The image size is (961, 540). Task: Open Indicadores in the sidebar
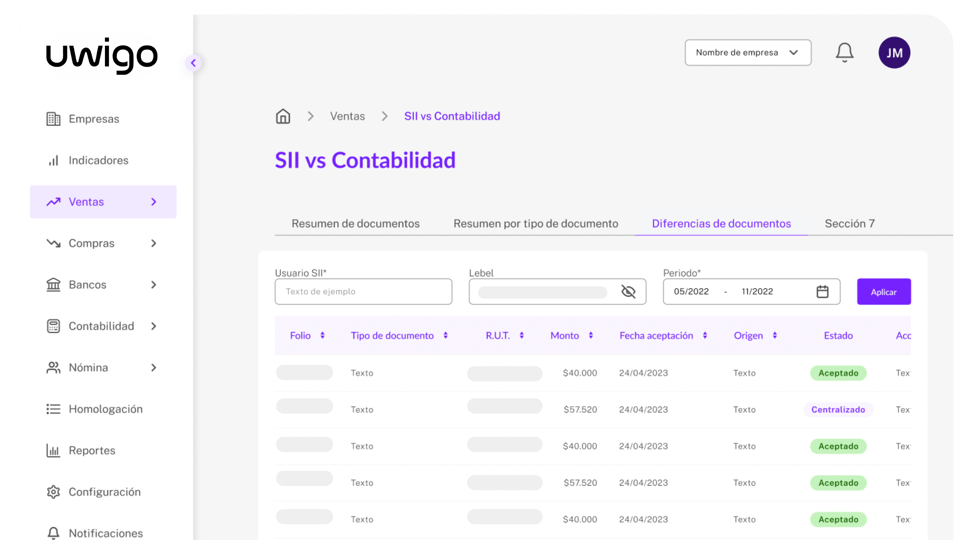coord(98,160)
